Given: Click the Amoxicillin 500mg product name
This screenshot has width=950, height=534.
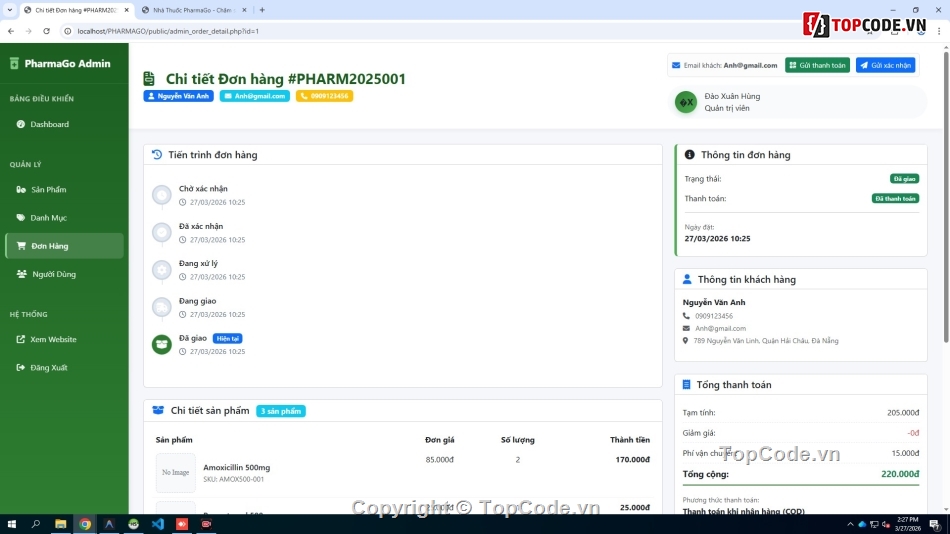Looking at the screenshot, I should (237, 467).
